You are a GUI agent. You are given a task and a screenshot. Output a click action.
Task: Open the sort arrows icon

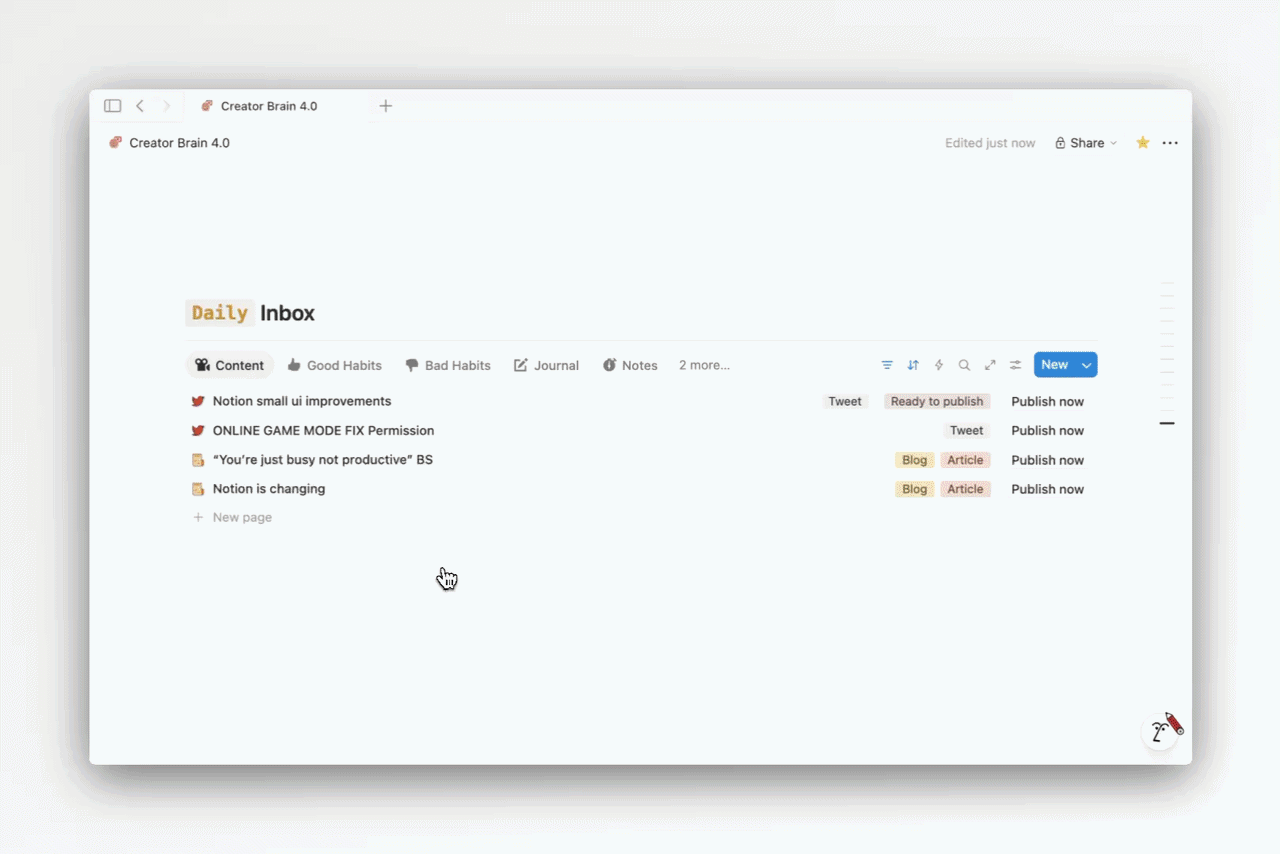click(913, 365)
